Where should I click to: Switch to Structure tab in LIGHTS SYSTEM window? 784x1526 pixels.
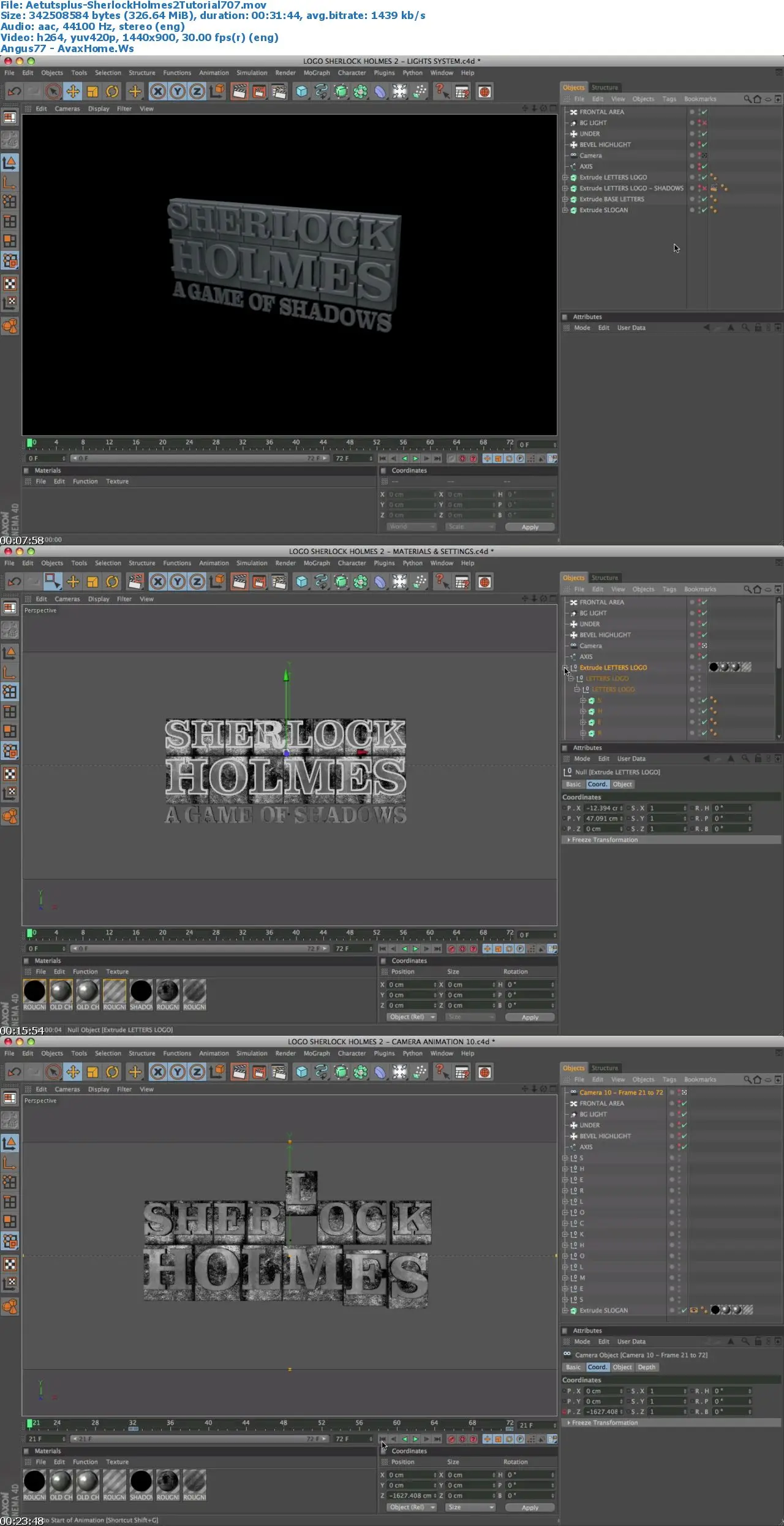[605, 88]
